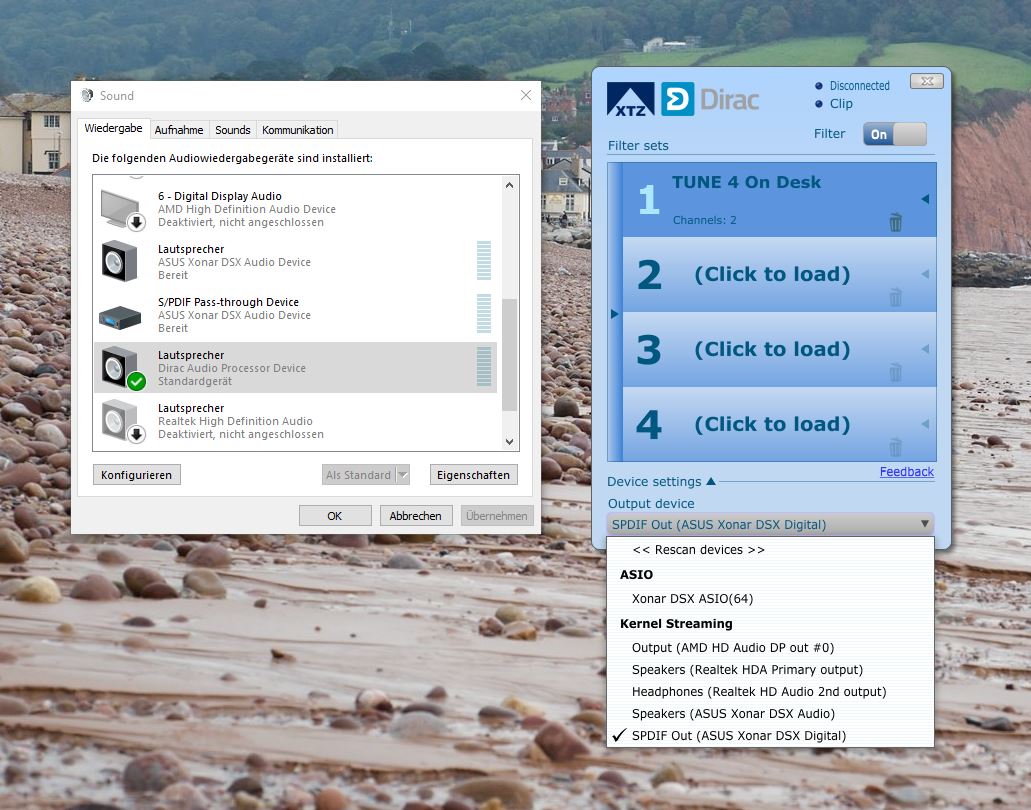
Task: Click the Realtek Lautsprecher speaker icon
Action: pos(123,421)
